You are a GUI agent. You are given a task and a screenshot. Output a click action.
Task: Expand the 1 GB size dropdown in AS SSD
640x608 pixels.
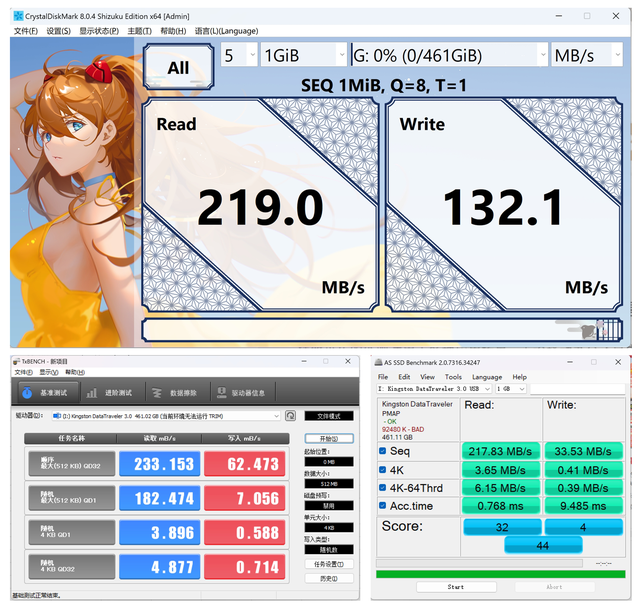(511, 389)
